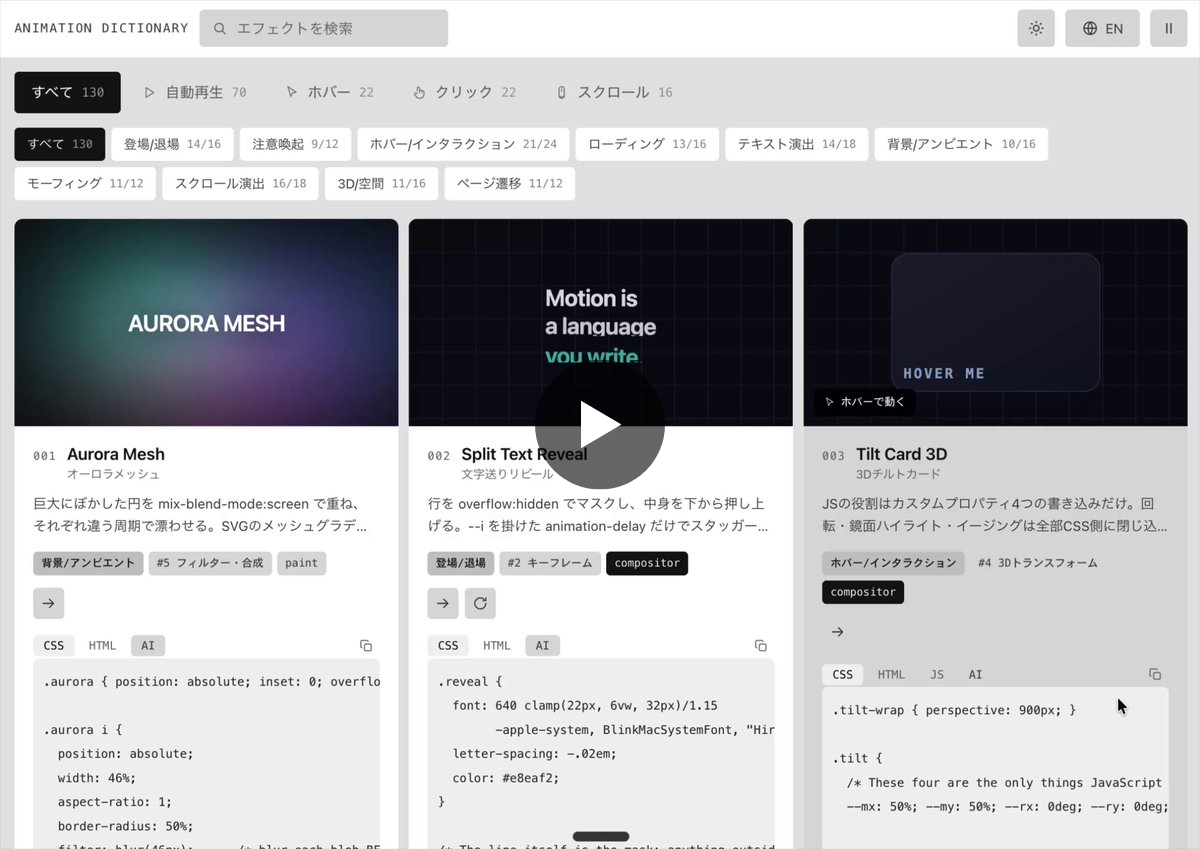Filter by 登場/退場 14/16 category
This screenshot has width=1200, height=849.
tap(172, 144)
